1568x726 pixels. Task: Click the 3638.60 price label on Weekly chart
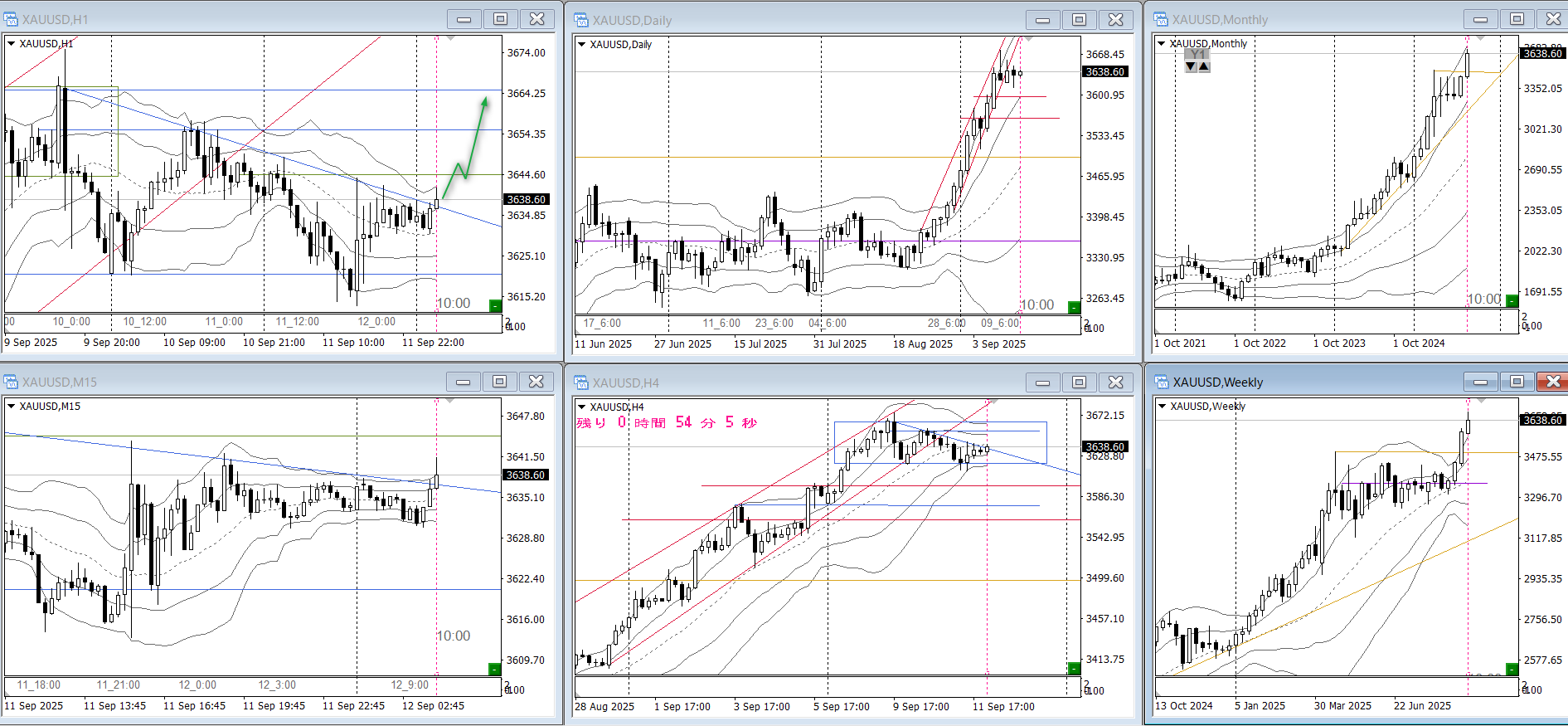1542,420
